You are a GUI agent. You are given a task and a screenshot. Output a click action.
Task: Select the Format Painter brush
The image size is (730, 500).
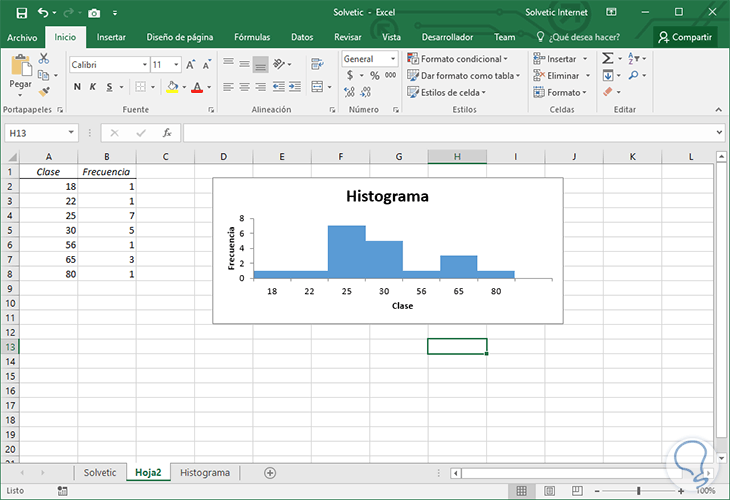43,91
